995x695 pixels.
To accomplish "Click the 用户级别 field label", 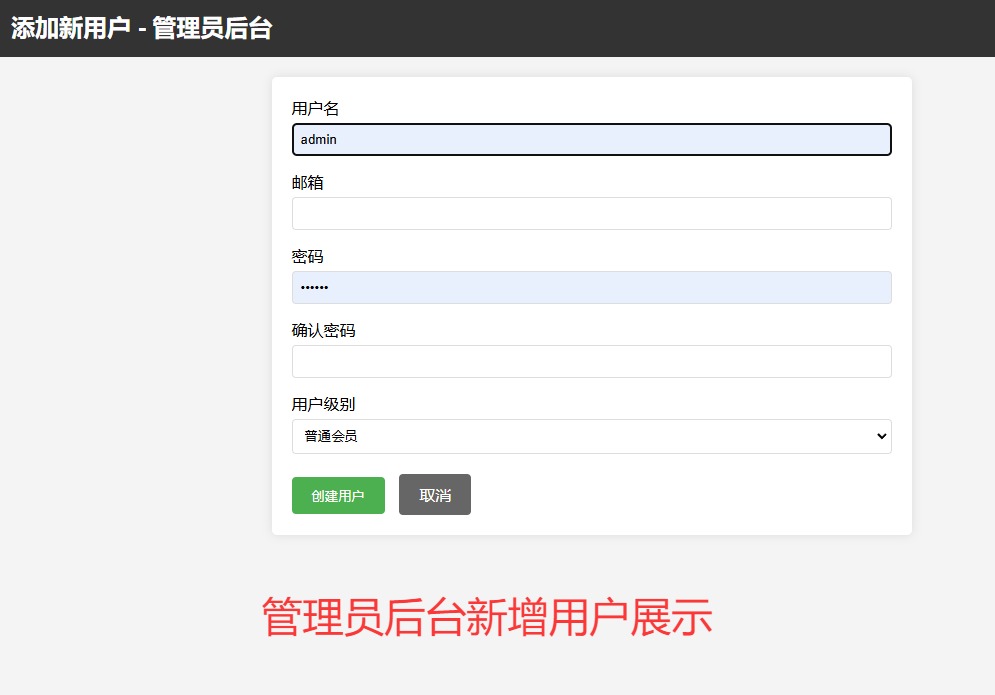I will point(323,404).
